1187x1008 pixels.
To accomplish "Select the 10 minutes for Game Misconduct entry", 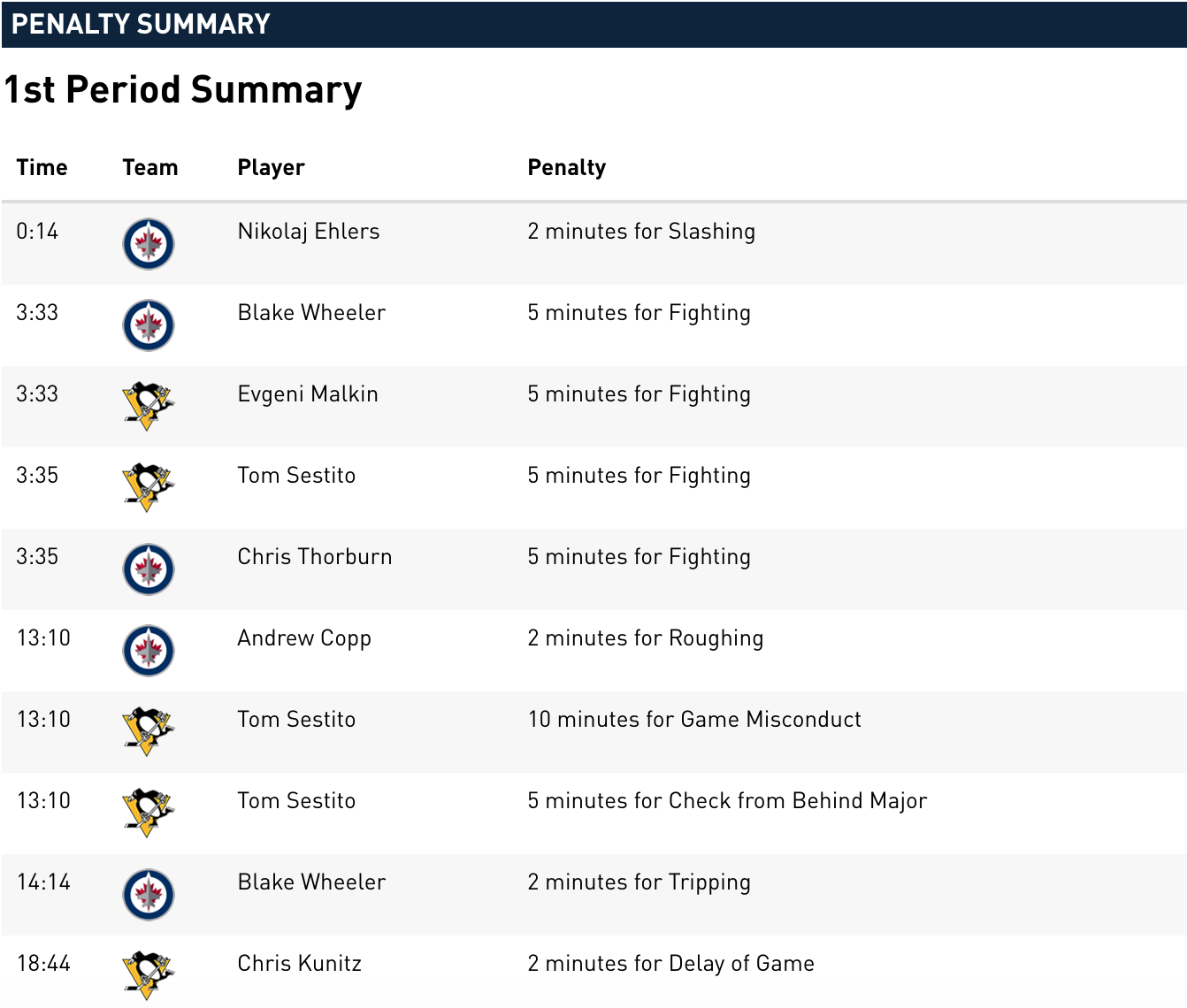I will (x=694, y=719).
